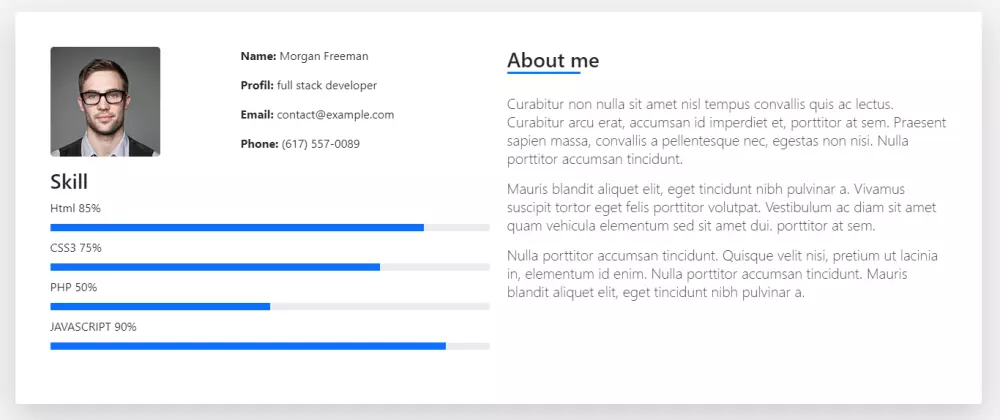Select the full stack developer profile text
1000x420 pixels.
tap(327, 86)
